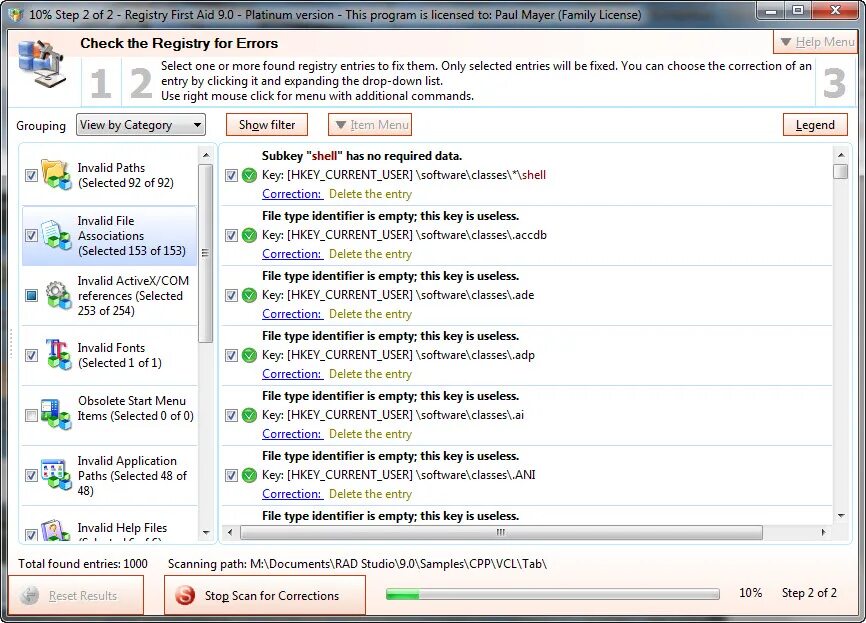
Task: Click the Invalid Fonts category icon
Action: [57, 355]
